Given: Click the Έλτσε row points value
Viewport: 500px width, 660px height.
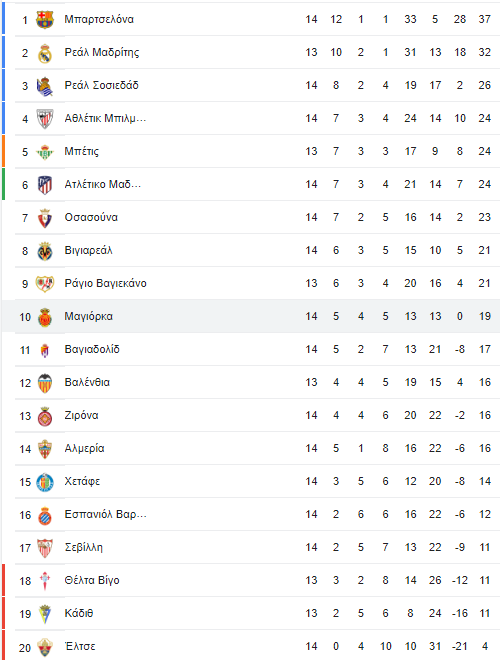Looking at the screenshot, I should 485,646.
